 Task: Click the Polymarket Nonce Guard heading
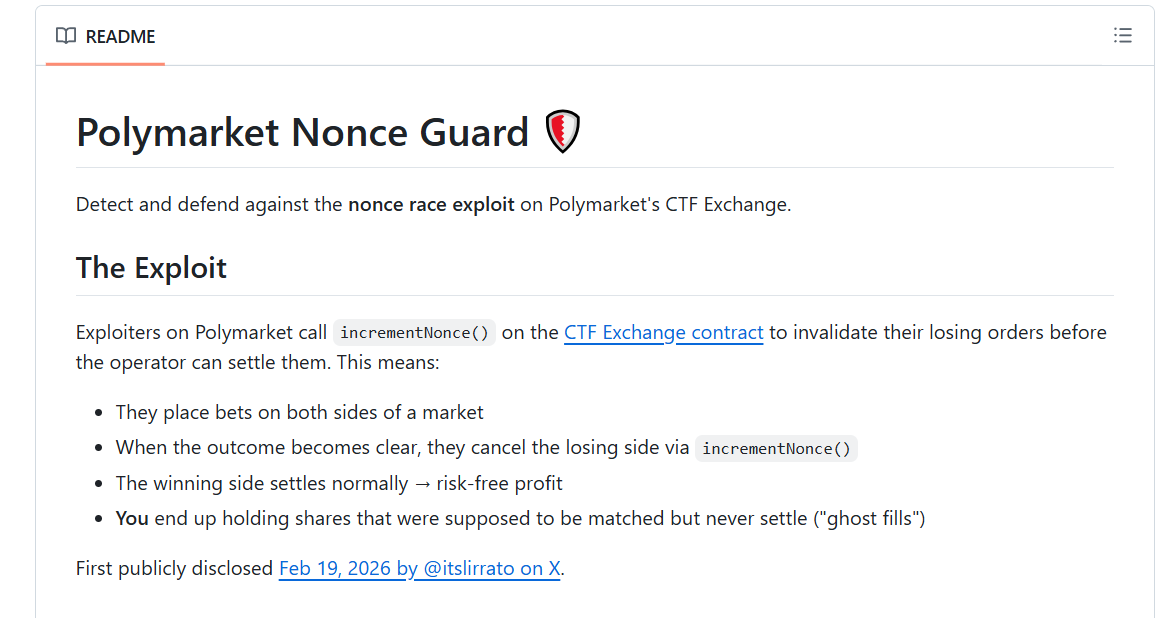pyautogui.click(x=302, y=132)
